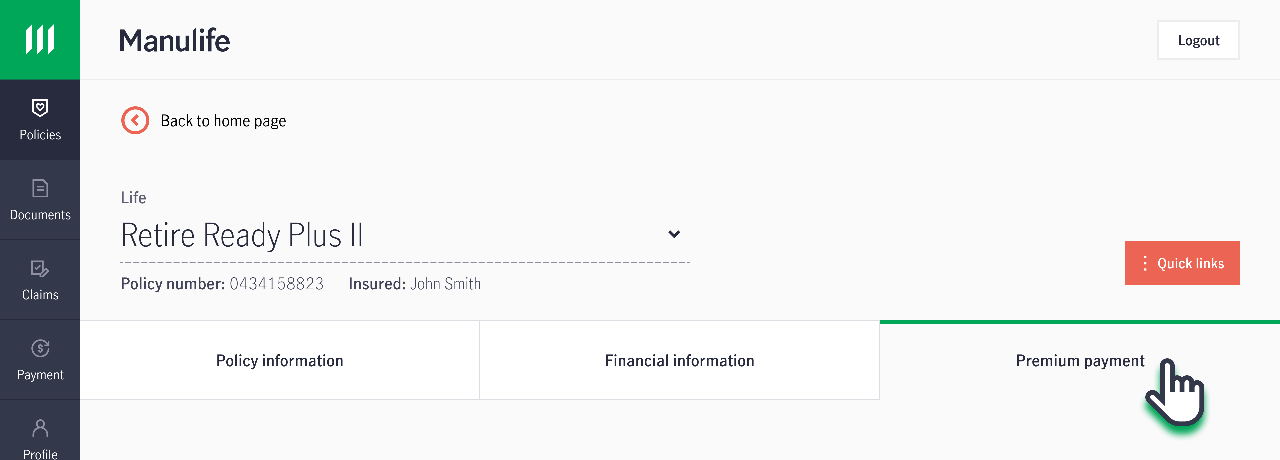
Task: Switch to the Policy information tab
Action: pos(280,360)
